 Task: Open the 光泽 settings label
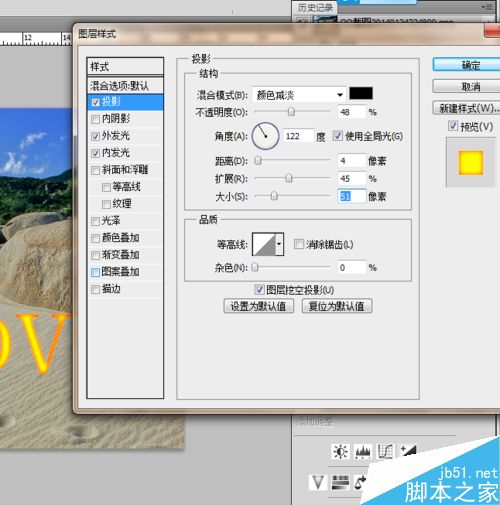pos(111,221)
